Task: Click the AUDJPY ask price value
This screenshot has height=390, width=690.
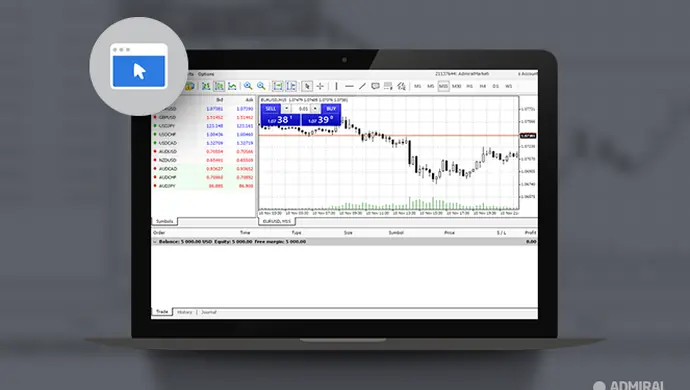Action: 246,186
